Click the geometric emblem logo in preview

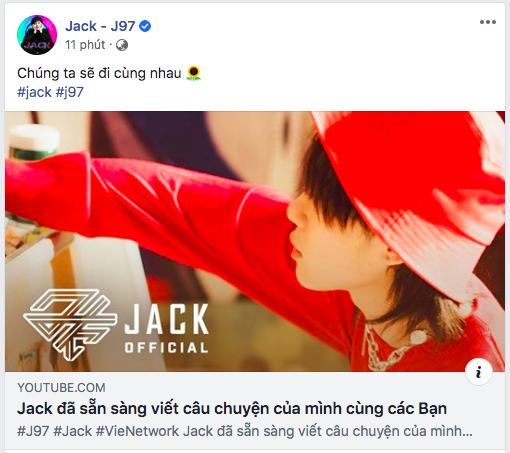[70, 325]
